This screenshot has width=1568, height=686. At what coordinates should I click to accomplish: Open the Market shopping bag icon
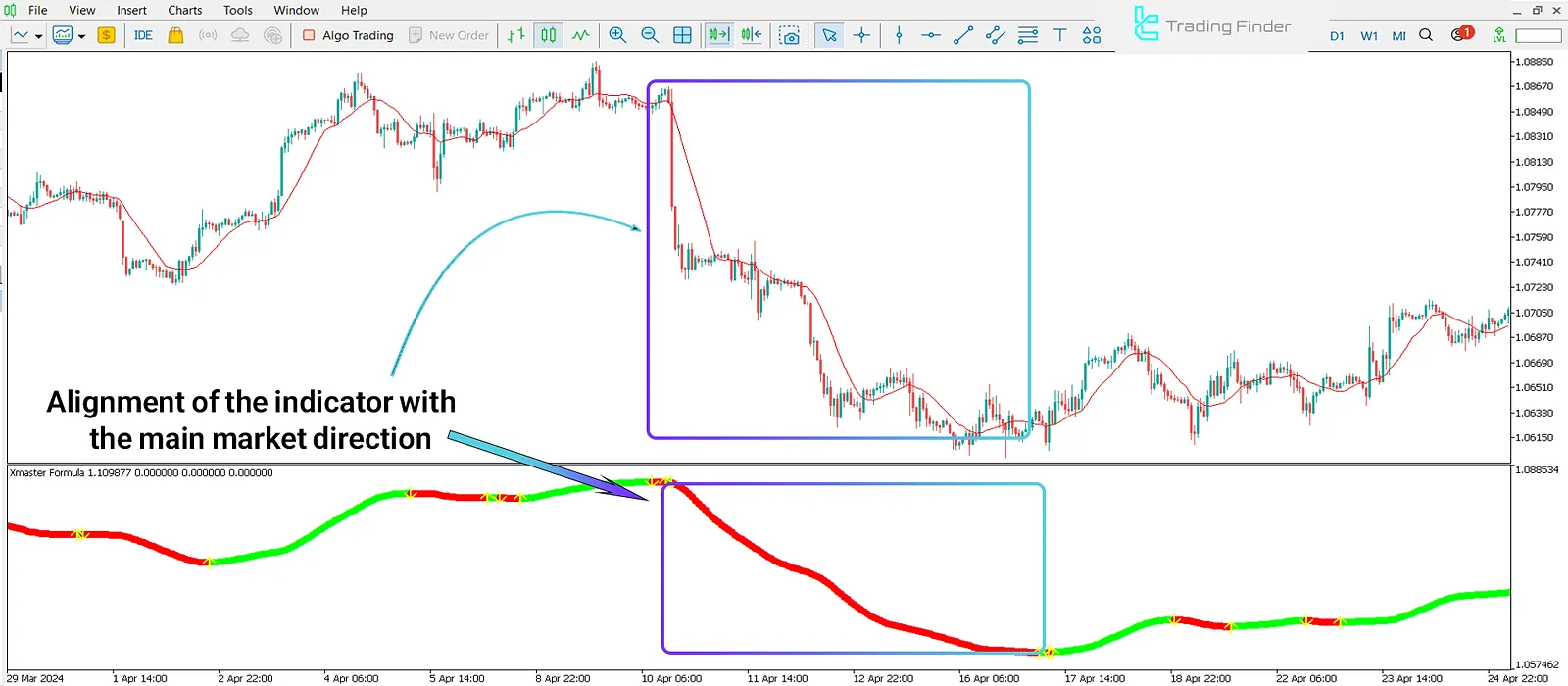tap(175, 35)
